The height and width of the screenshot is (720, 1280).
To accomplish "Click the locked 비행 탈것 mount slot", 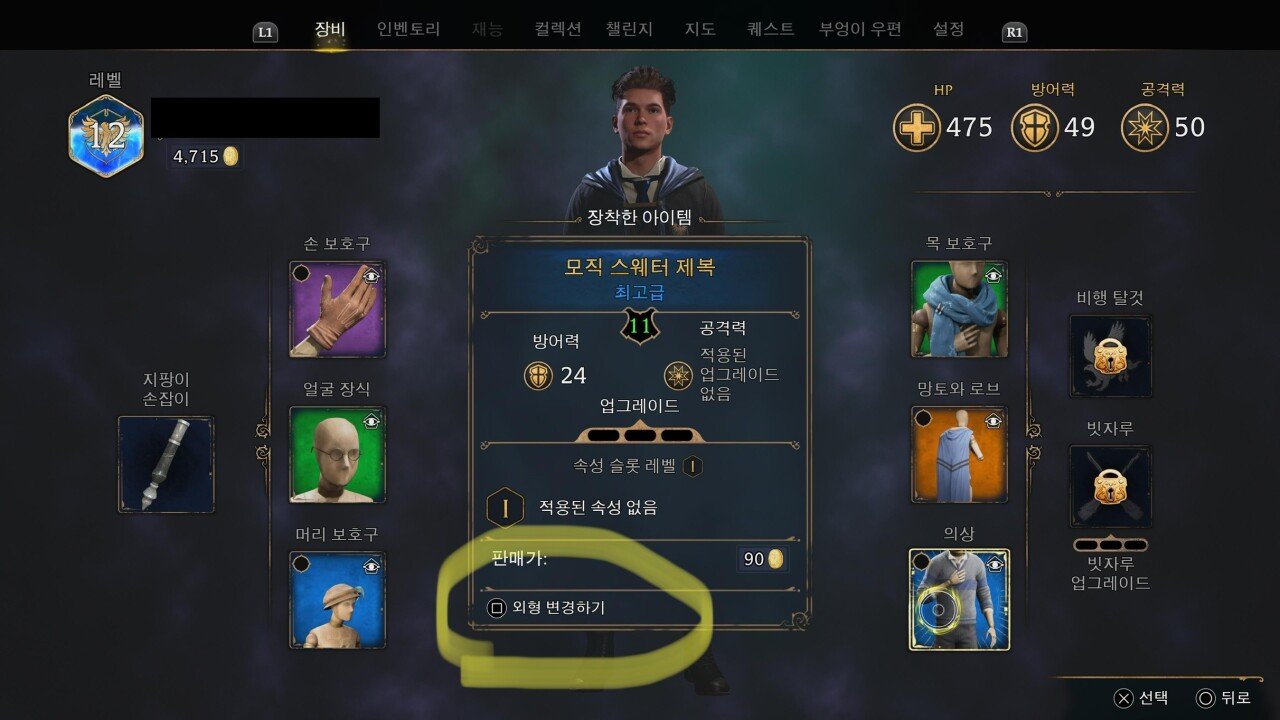I will (x=1110, y=356).
